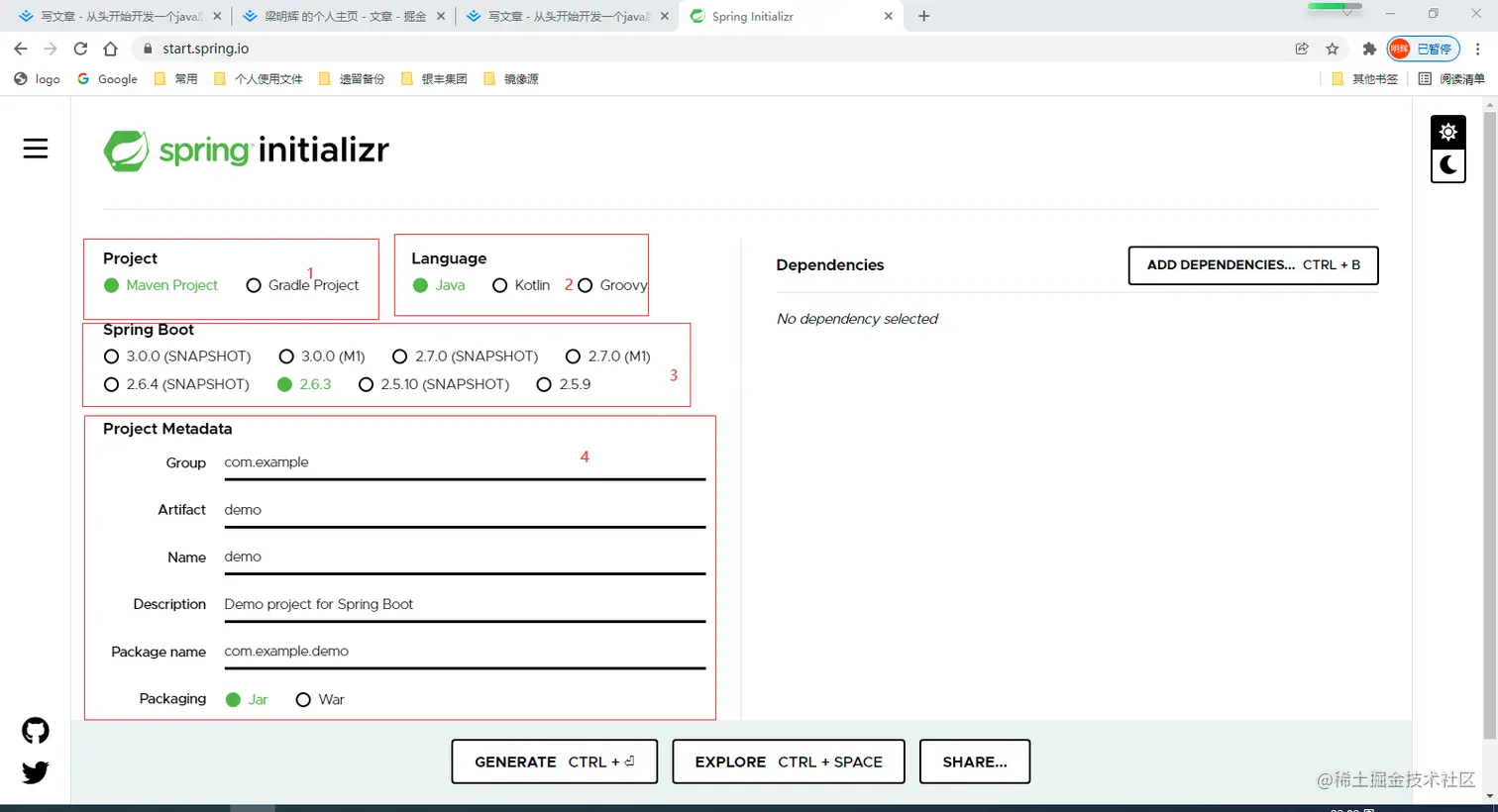This screenshot has height=812, width=1498.
Task: Click the Description input field
Action: pos(465,604)
